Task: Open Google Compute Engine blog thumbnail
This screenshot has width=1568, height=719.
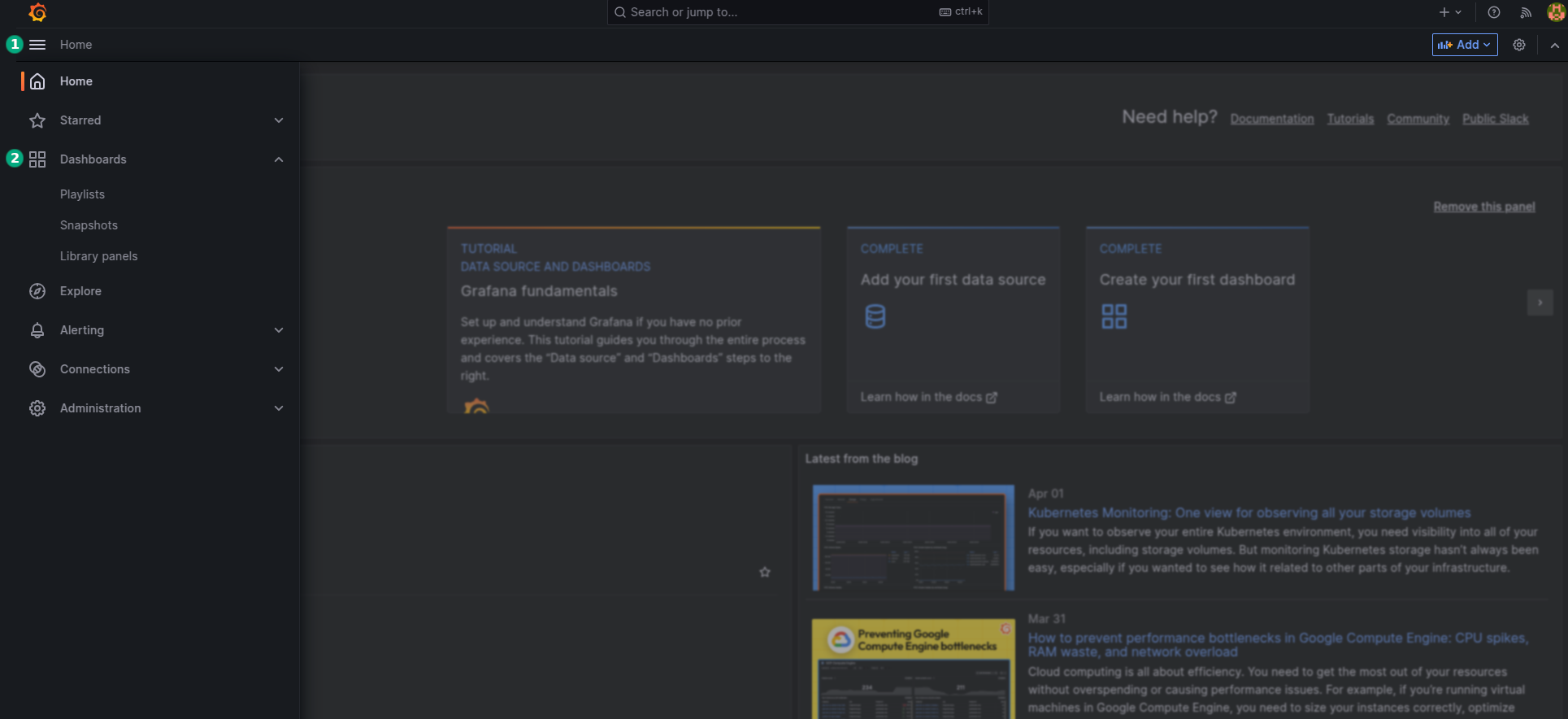Action: 913,669
